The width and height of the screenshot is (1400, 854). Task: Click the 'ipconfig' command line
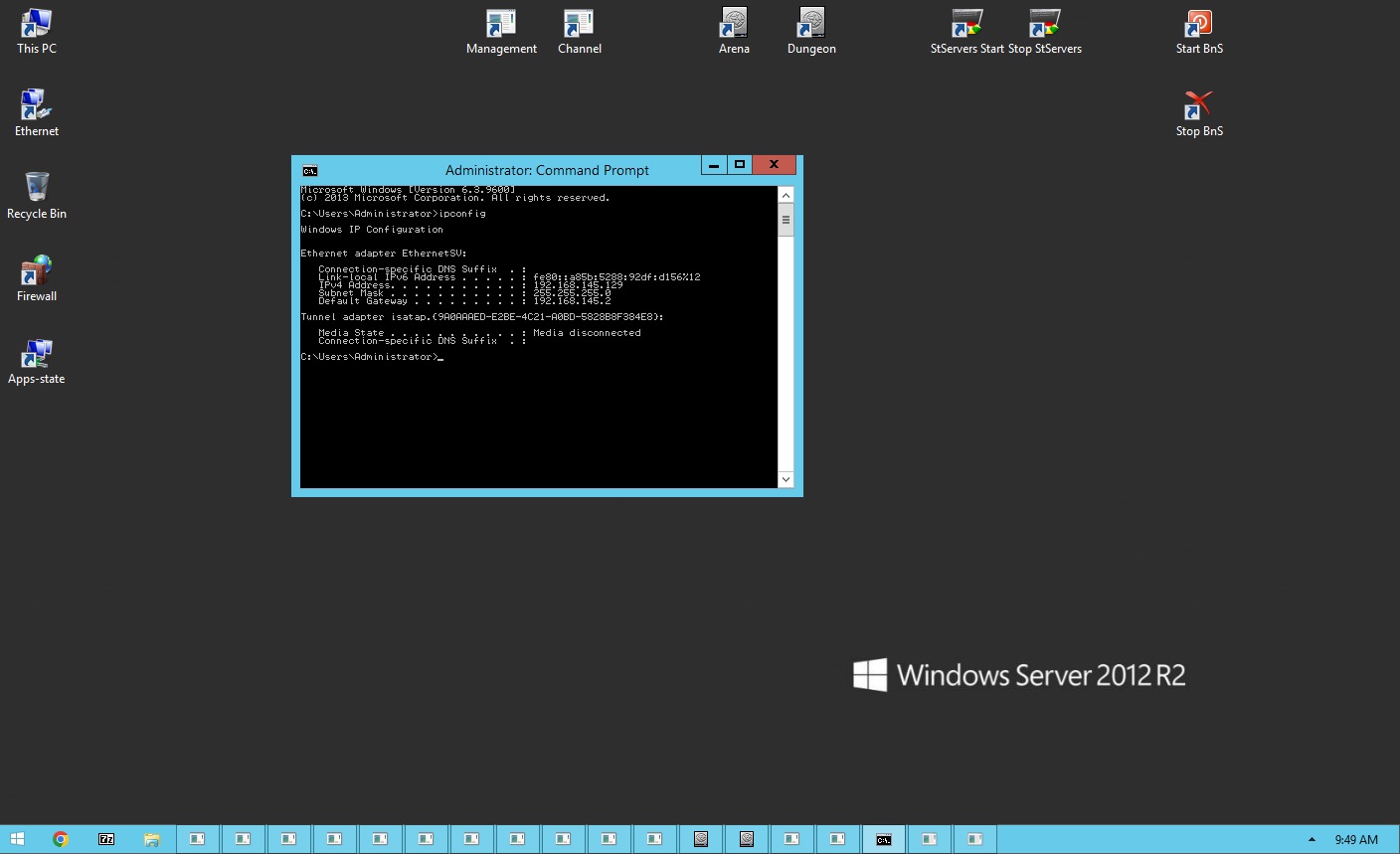coord(393,214)
